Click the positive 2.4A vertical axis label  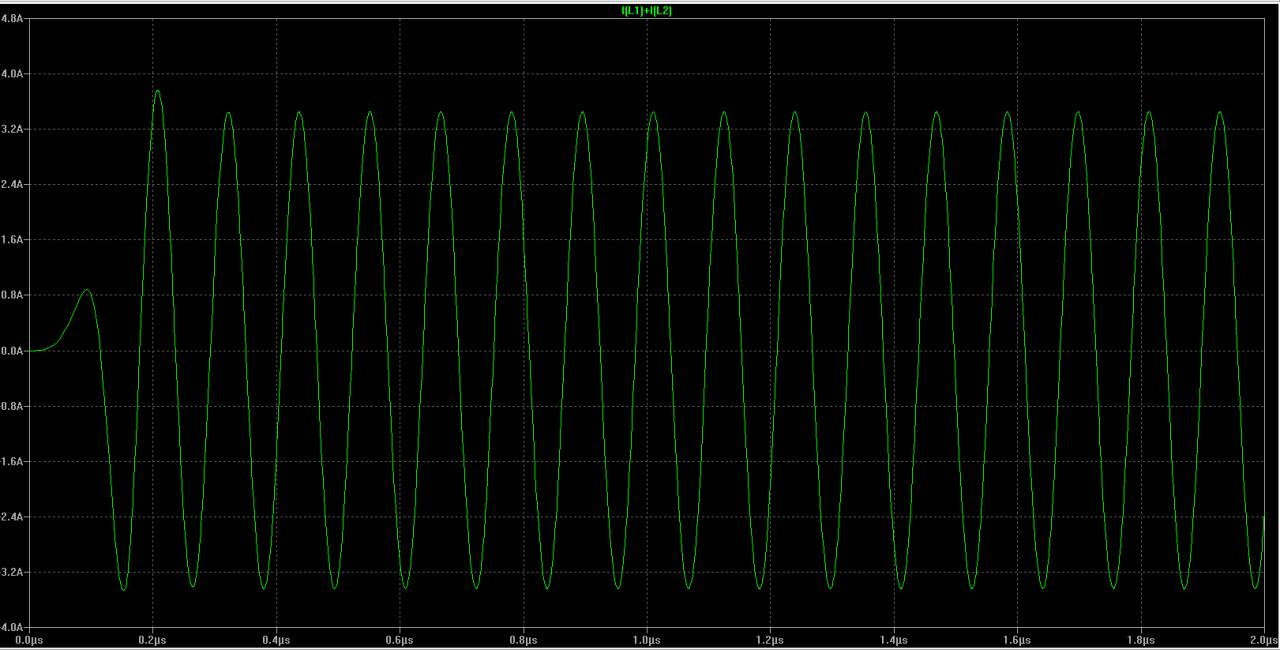pos(13,185)
